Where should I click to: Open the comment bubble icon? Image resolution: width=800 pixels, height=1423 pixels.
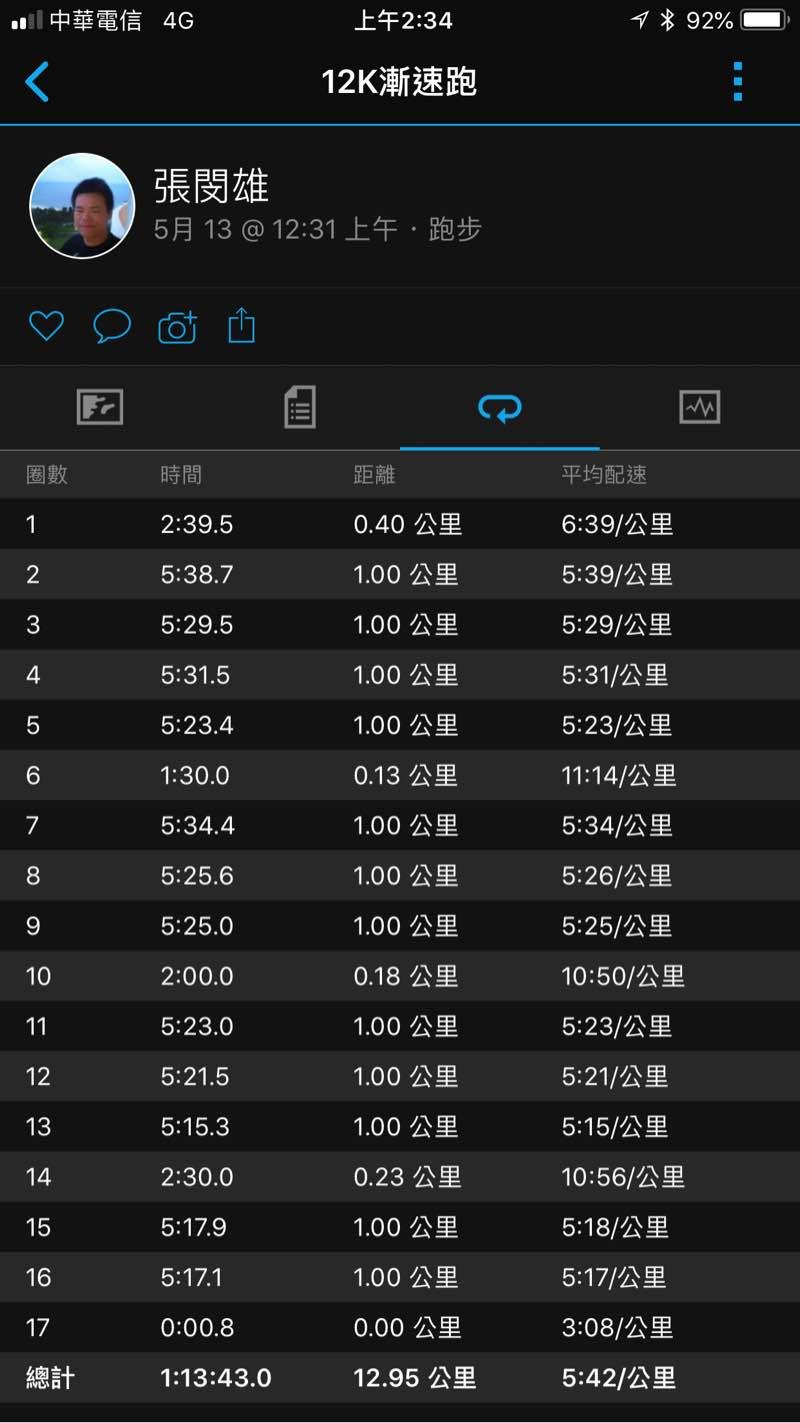click(x=112, y=326)
